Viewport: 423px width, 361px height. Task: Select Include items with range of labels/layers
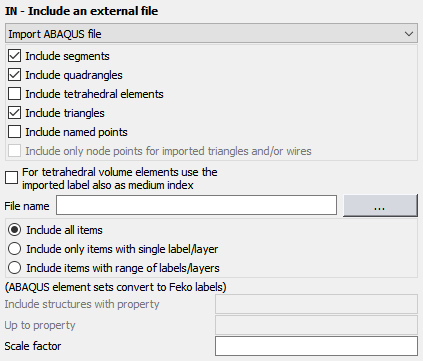point(14,268)
